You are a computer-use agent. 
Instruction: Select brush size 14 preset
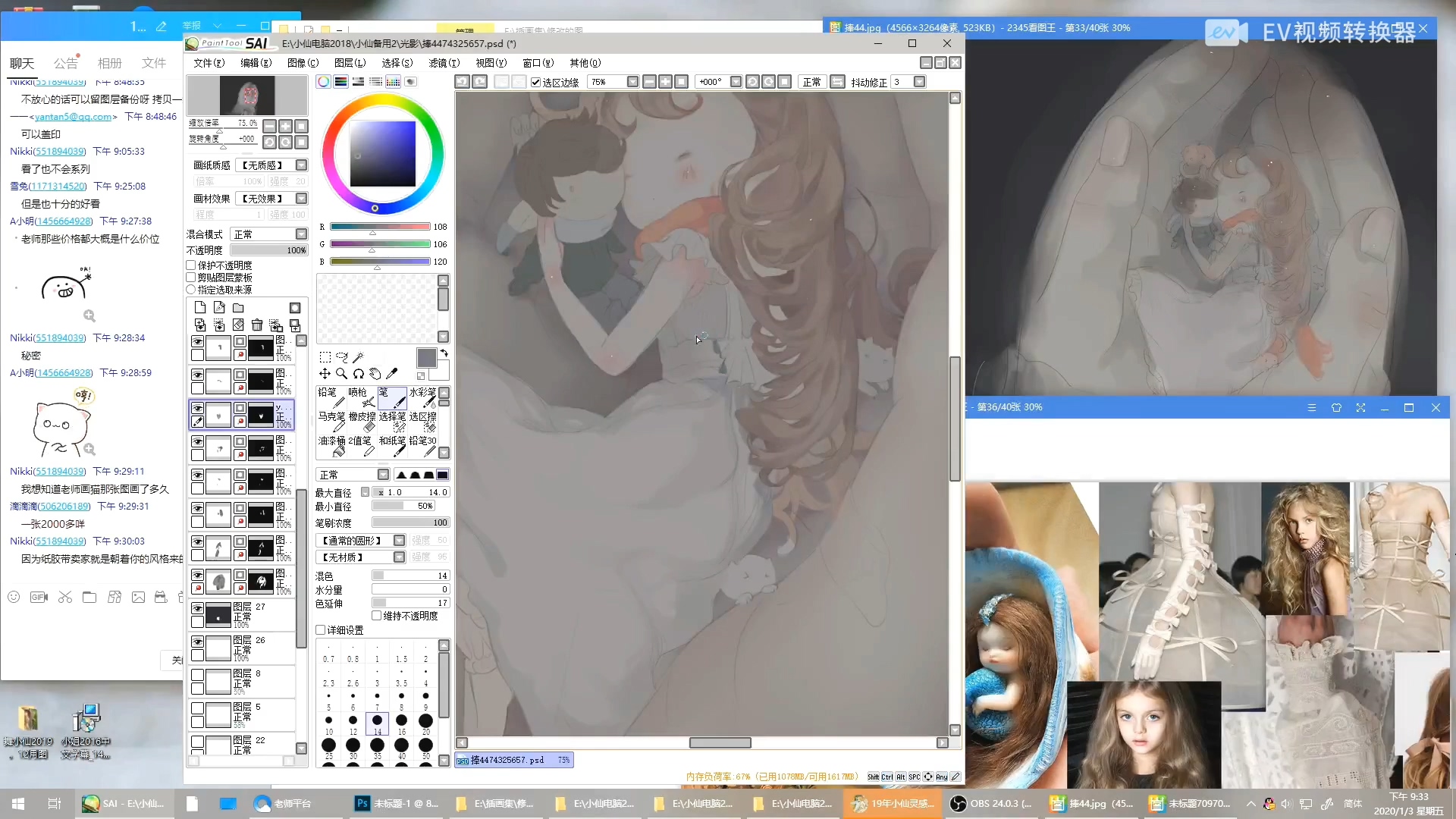377,724
